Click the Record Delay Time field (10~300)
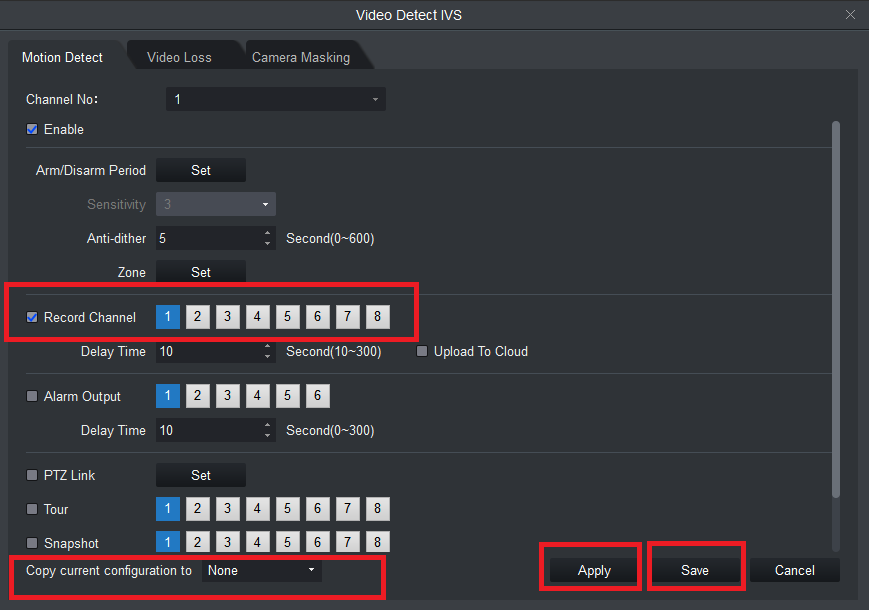 click(208, 351)
